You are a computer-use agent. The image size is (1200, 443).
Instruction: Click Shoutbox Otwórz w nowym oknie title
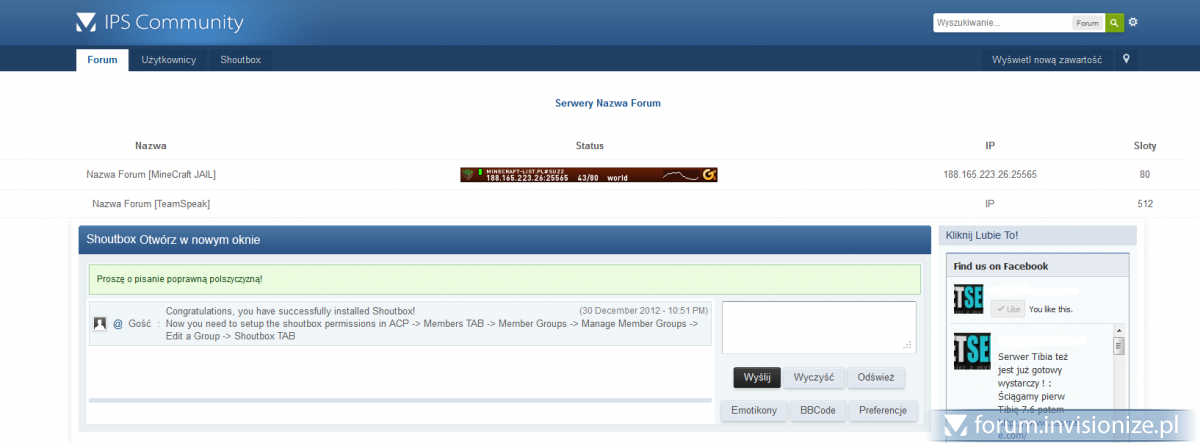point(174,239)
